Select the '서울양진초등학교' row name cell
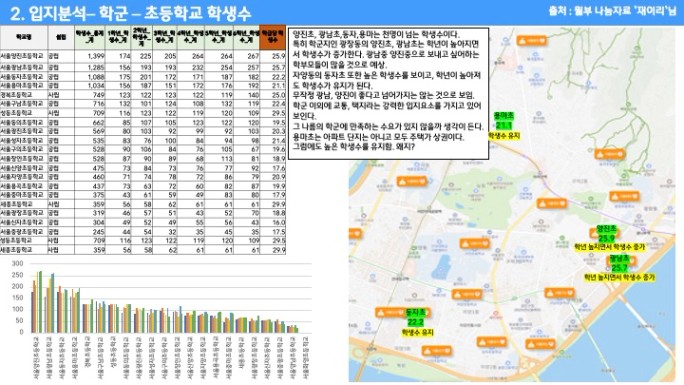 (x=24, y=56)
